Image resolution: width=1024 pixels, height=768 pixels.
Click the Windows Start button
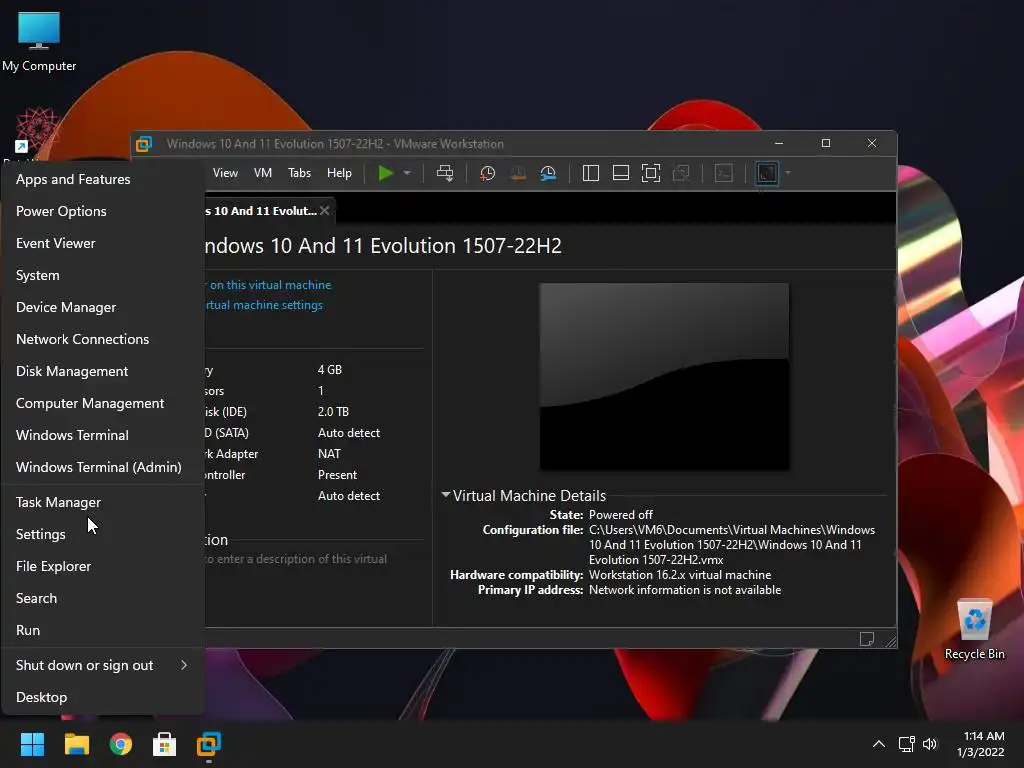point(32,744)
